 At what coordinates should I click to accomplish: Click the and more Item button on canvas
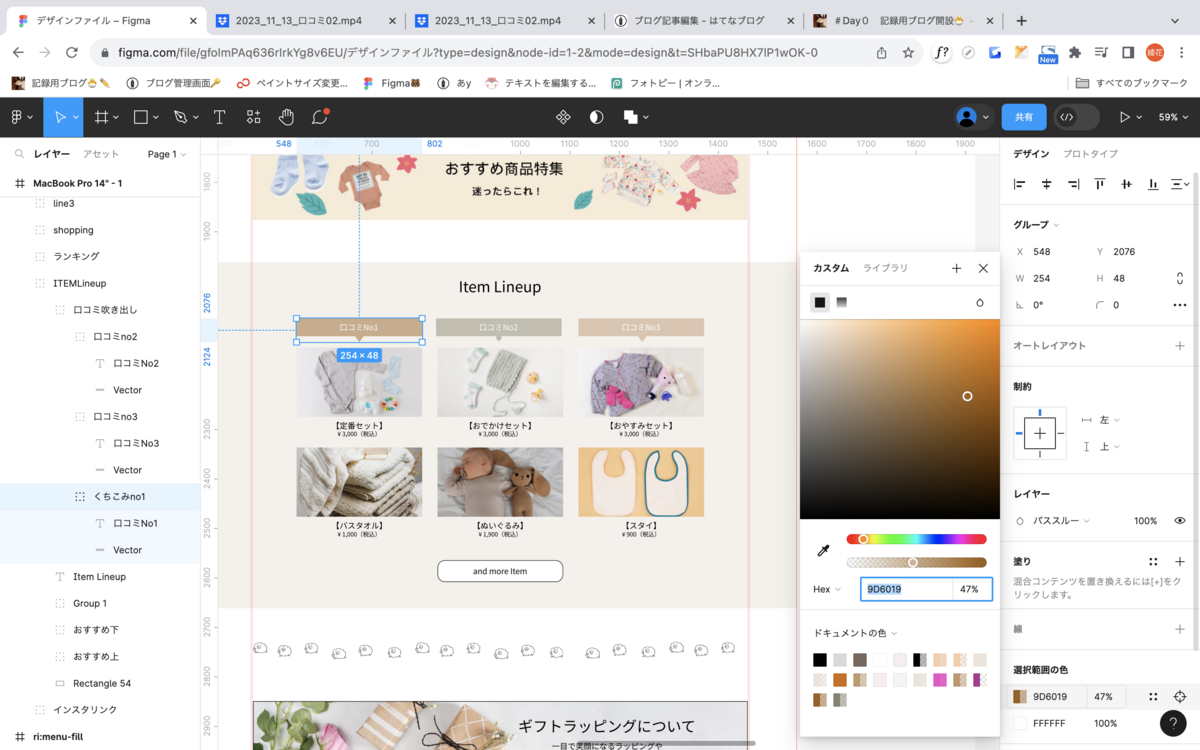pyautogui.click(x=500, y=571)
